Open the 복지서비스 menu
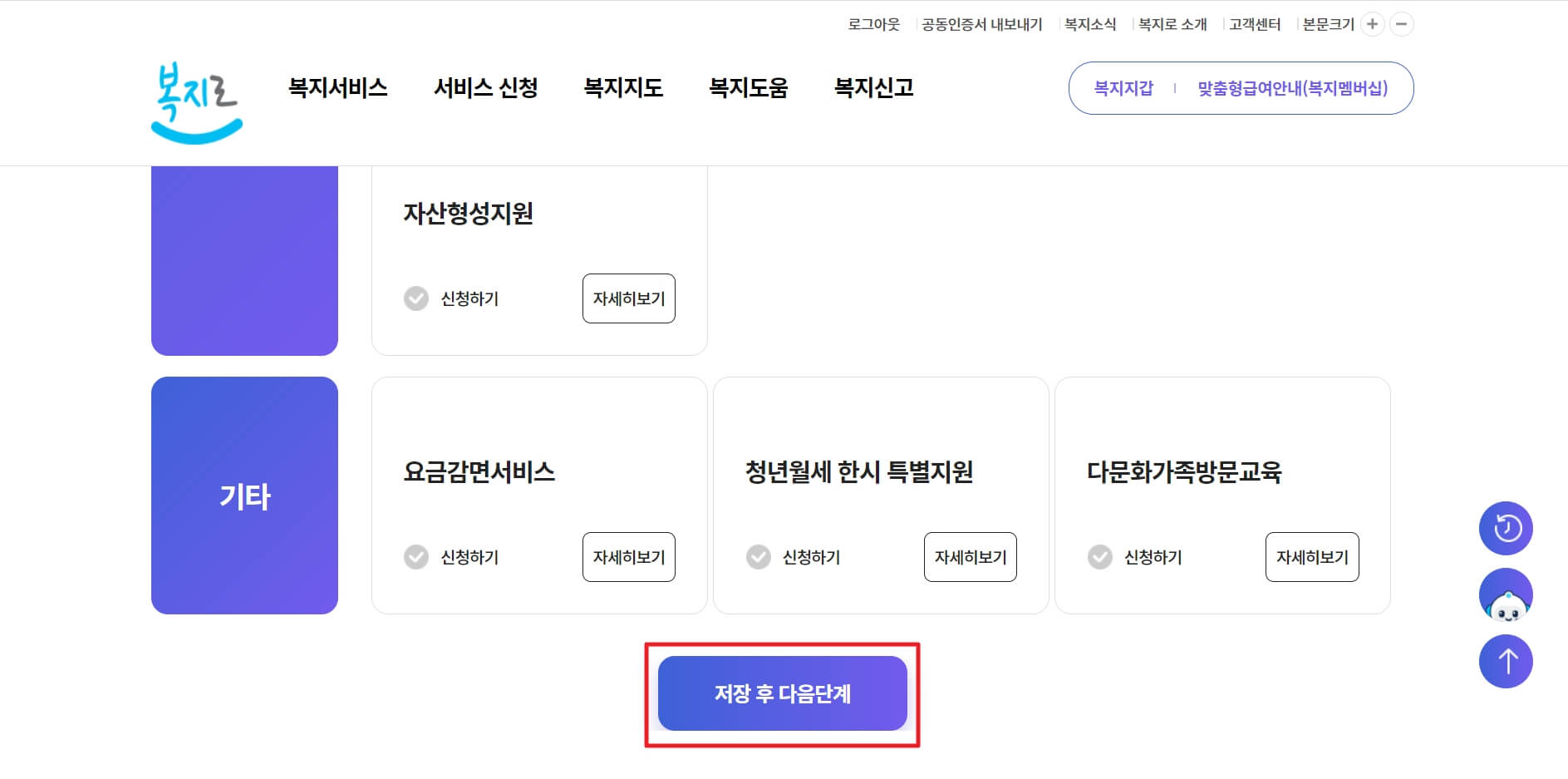 click(x=338, y=88)
